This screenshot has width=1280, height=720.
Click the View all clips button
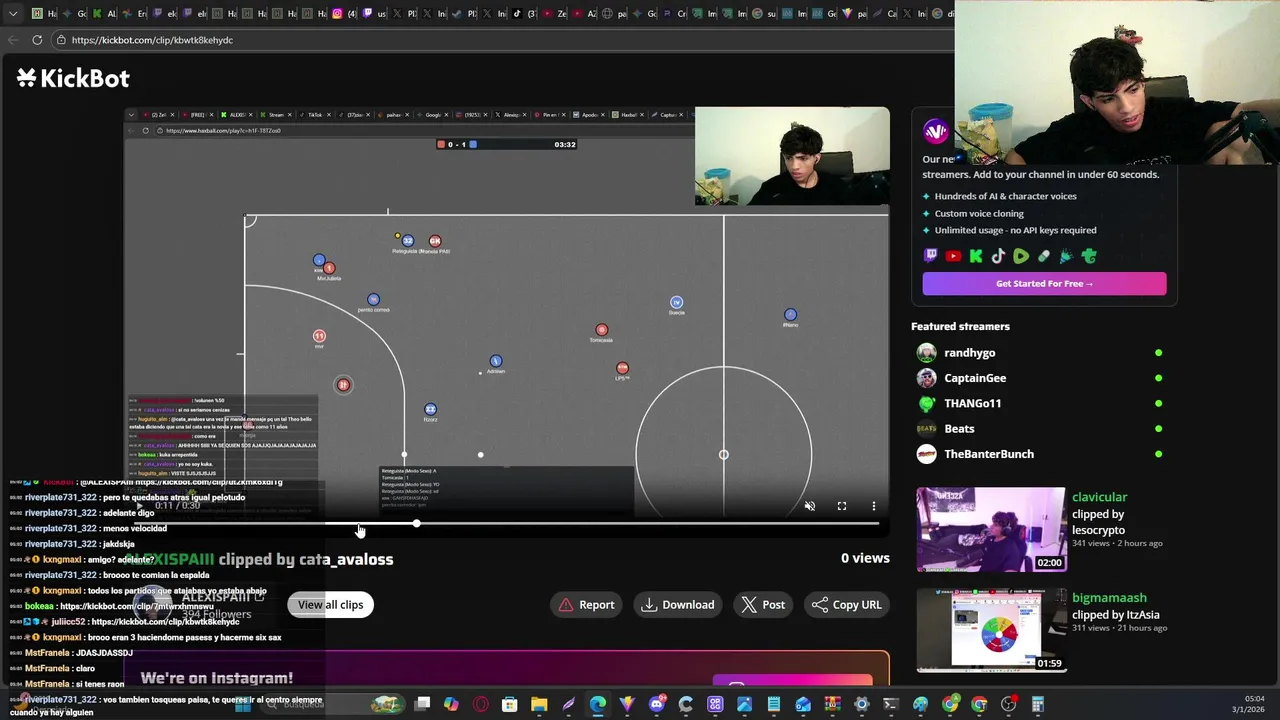pyautogui.click(x=330, y=604)
